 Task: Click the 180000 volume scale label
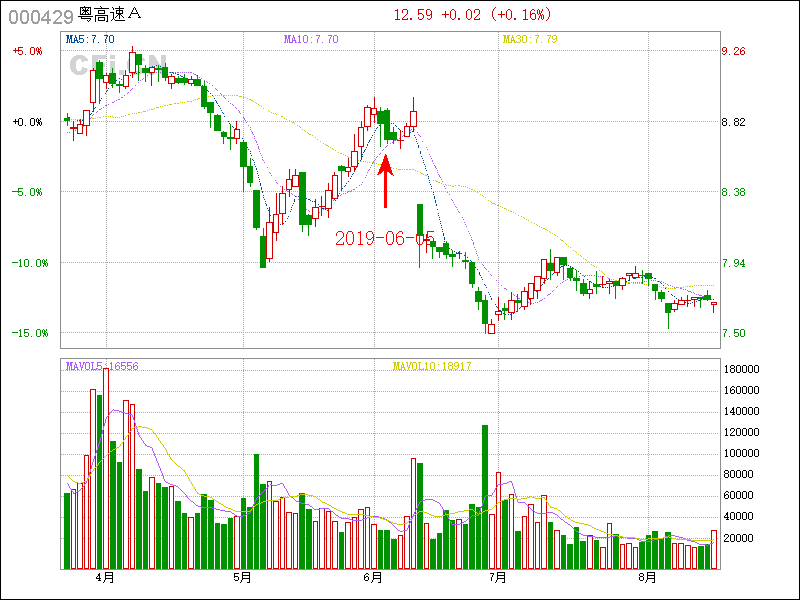point(743,369)
